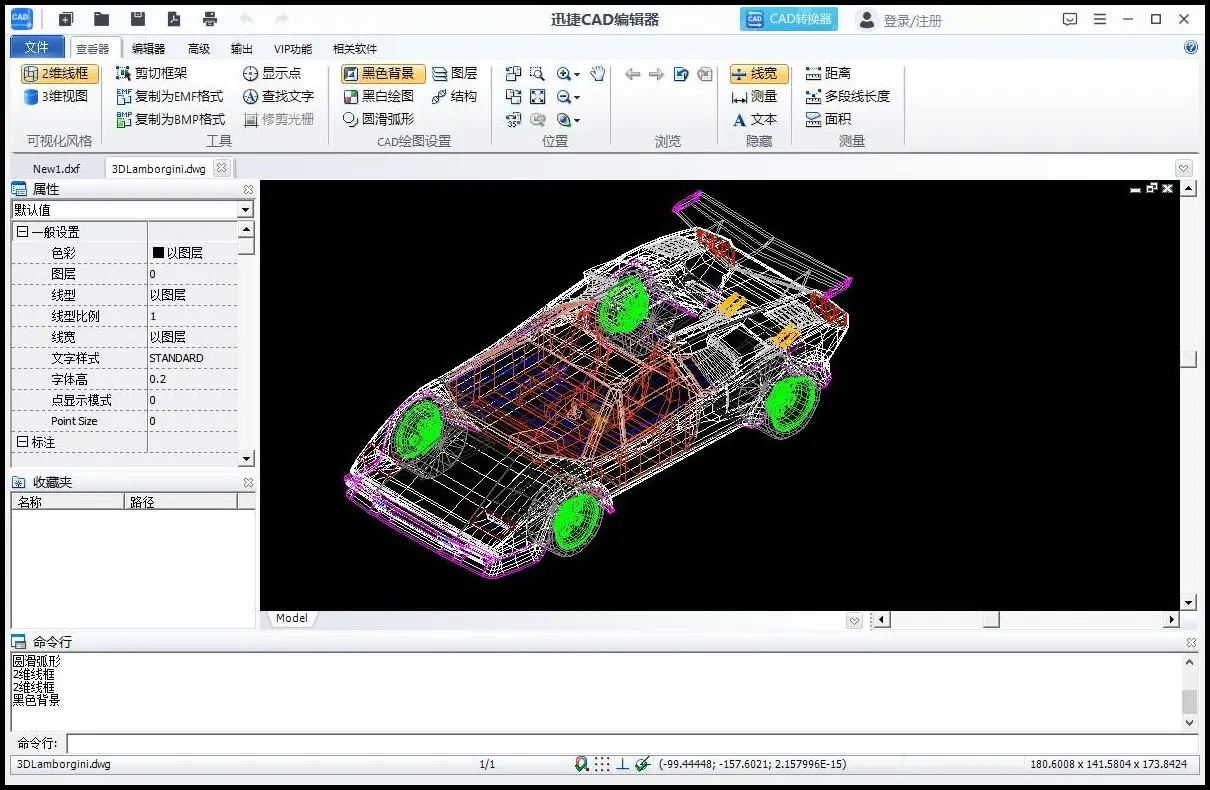
Task: Select the 测量 measure tool
Action: (754, 96)
